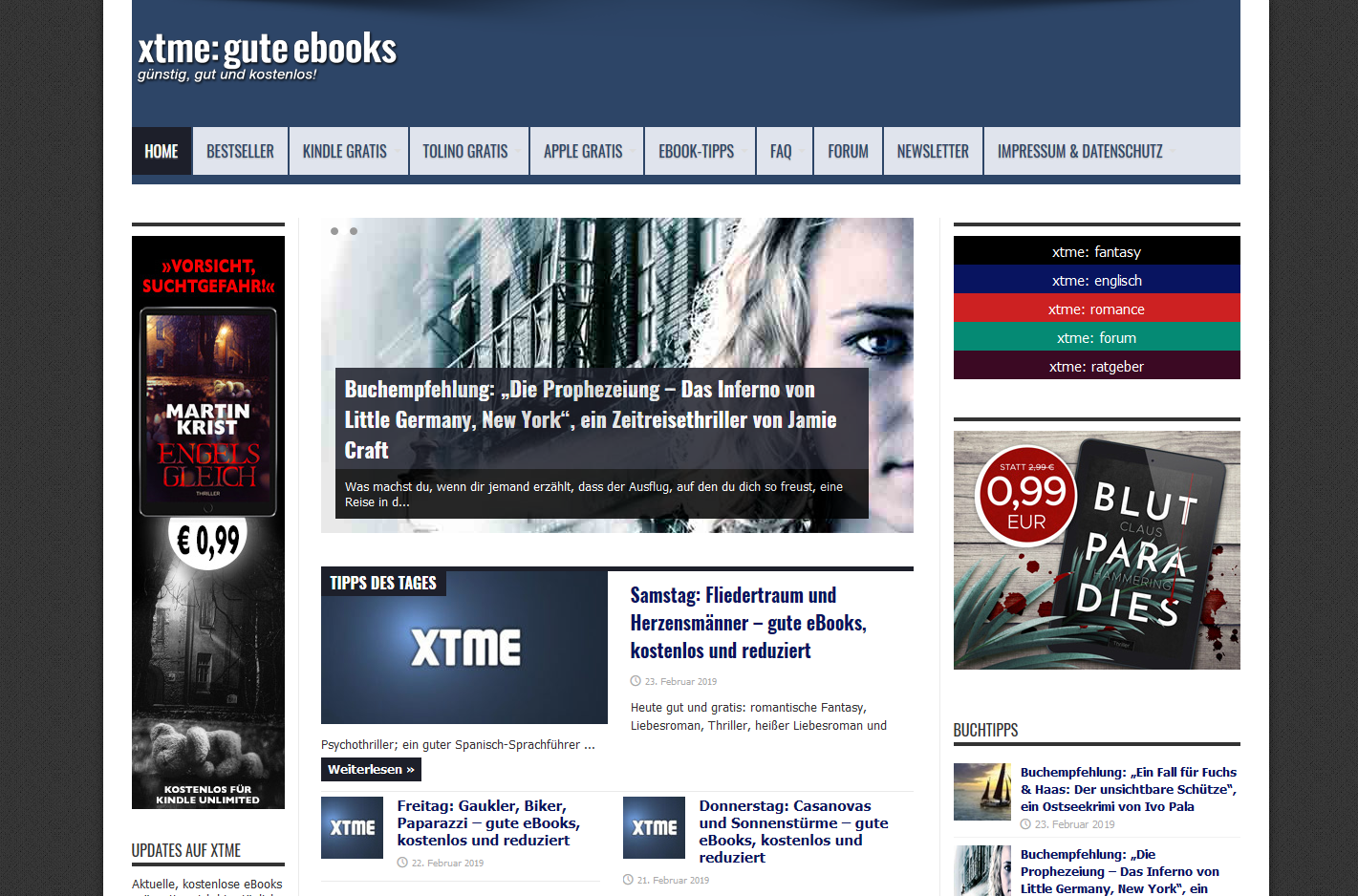Expand the Kindle Gratis menu

tap(345, 152)
